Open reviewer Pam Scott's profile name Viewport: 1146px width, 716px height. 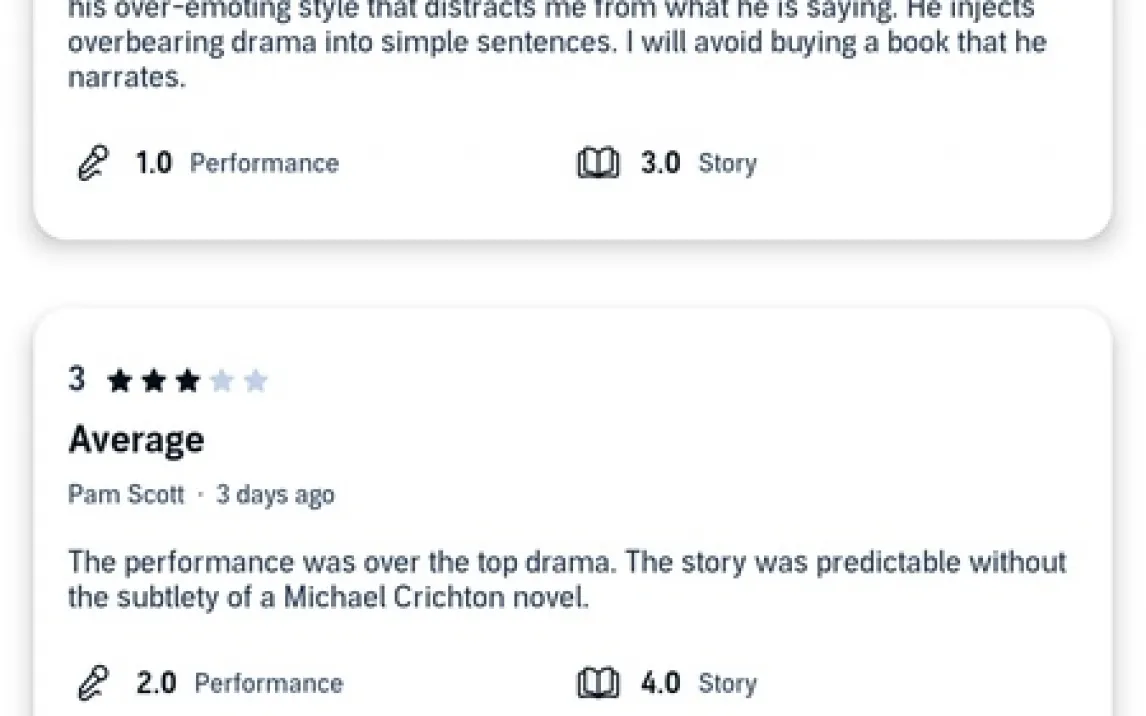(x=126, y=495)
